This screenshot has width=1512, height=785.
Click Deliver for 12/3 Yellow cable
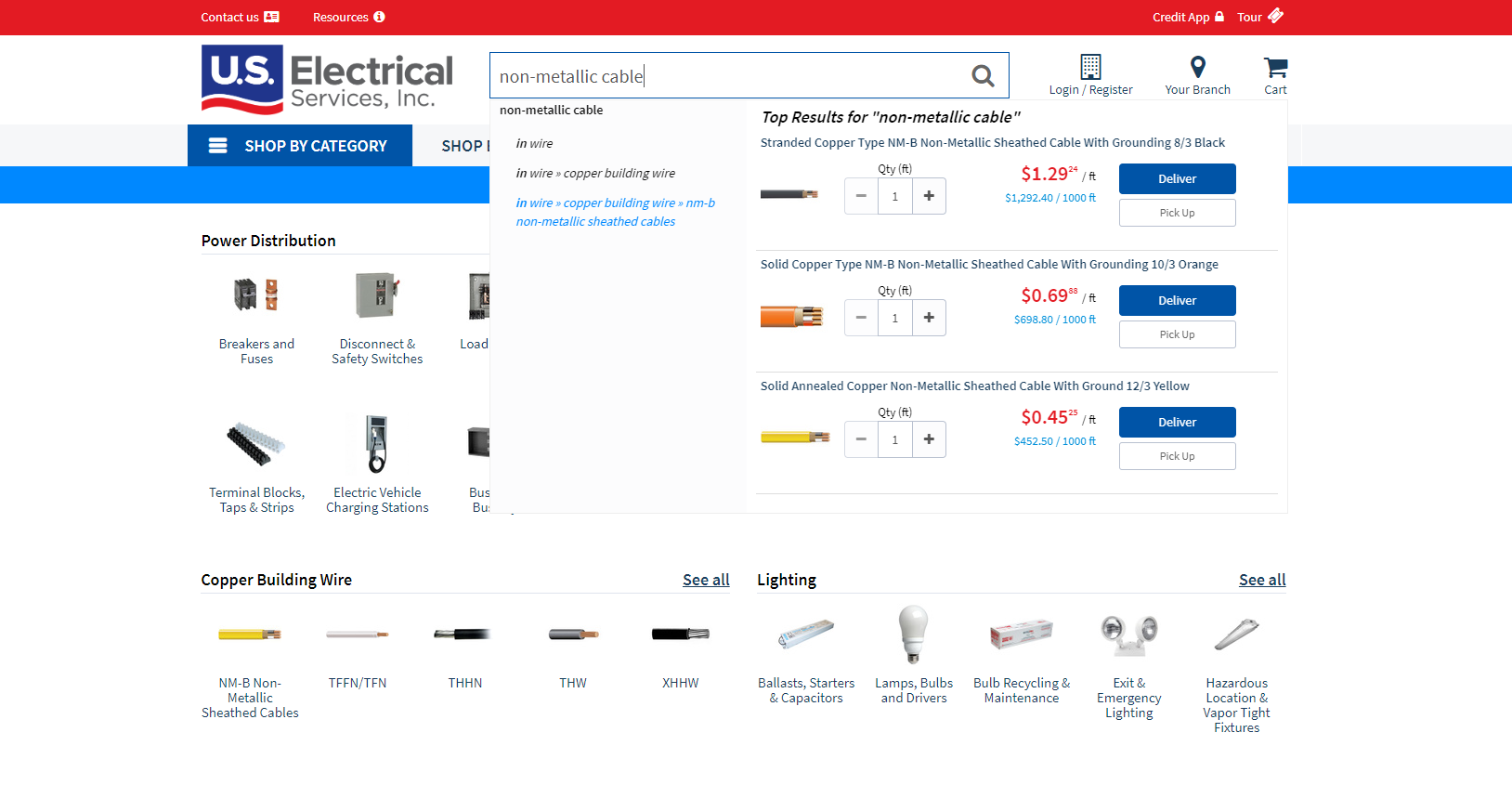pyautogui.click(x=1177, y=422)
